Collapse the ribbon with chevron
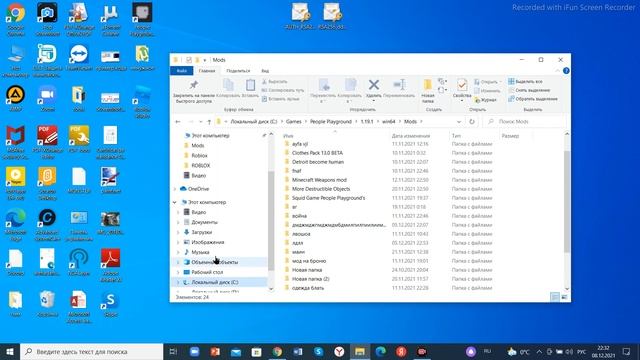 (x=558, y=71)
